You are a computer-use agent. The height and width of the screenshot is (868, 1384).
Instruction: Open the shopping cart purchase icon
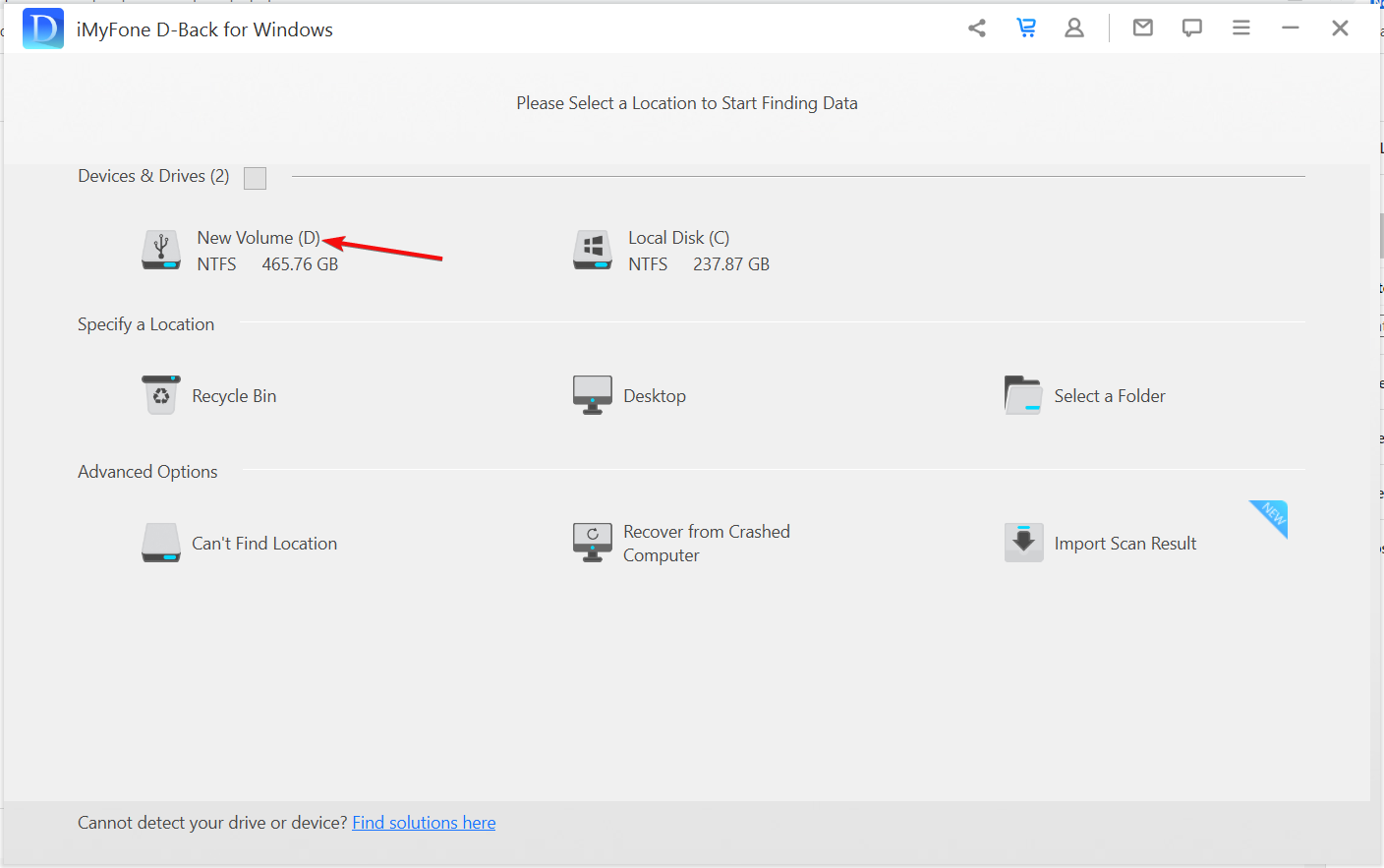1026,29
